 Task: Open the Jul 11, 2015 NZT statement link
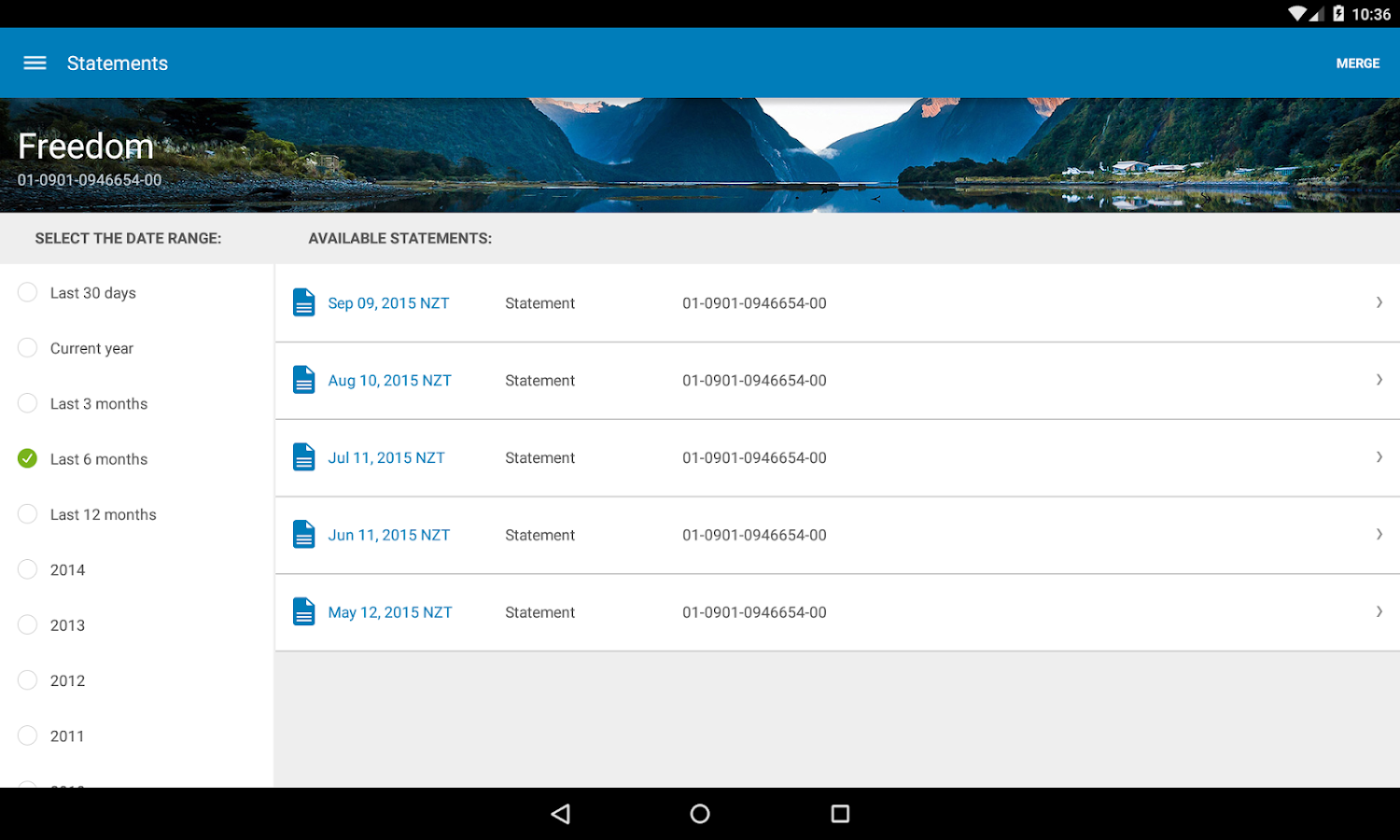pyautogui.click(x=386, y=458)
